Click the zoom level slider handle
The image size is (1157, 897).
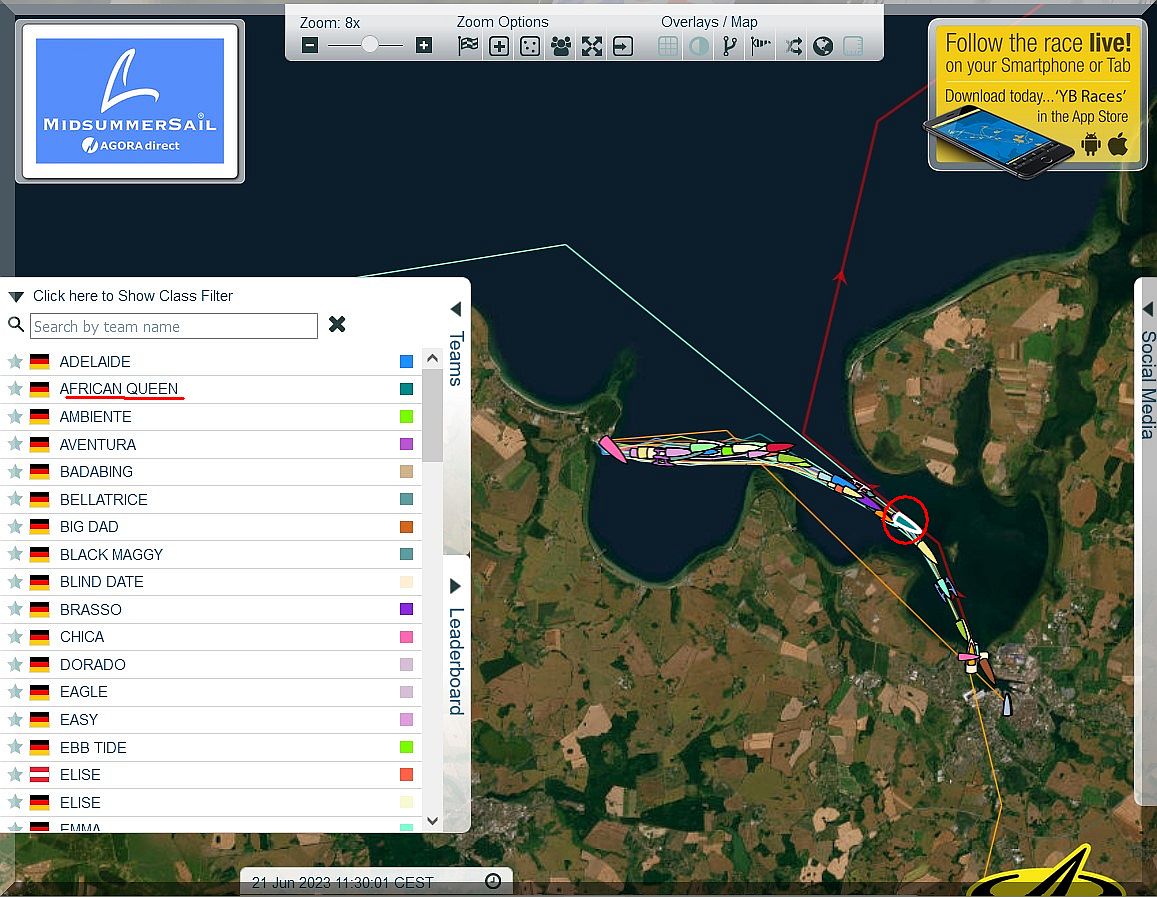(x=370, y=45)
